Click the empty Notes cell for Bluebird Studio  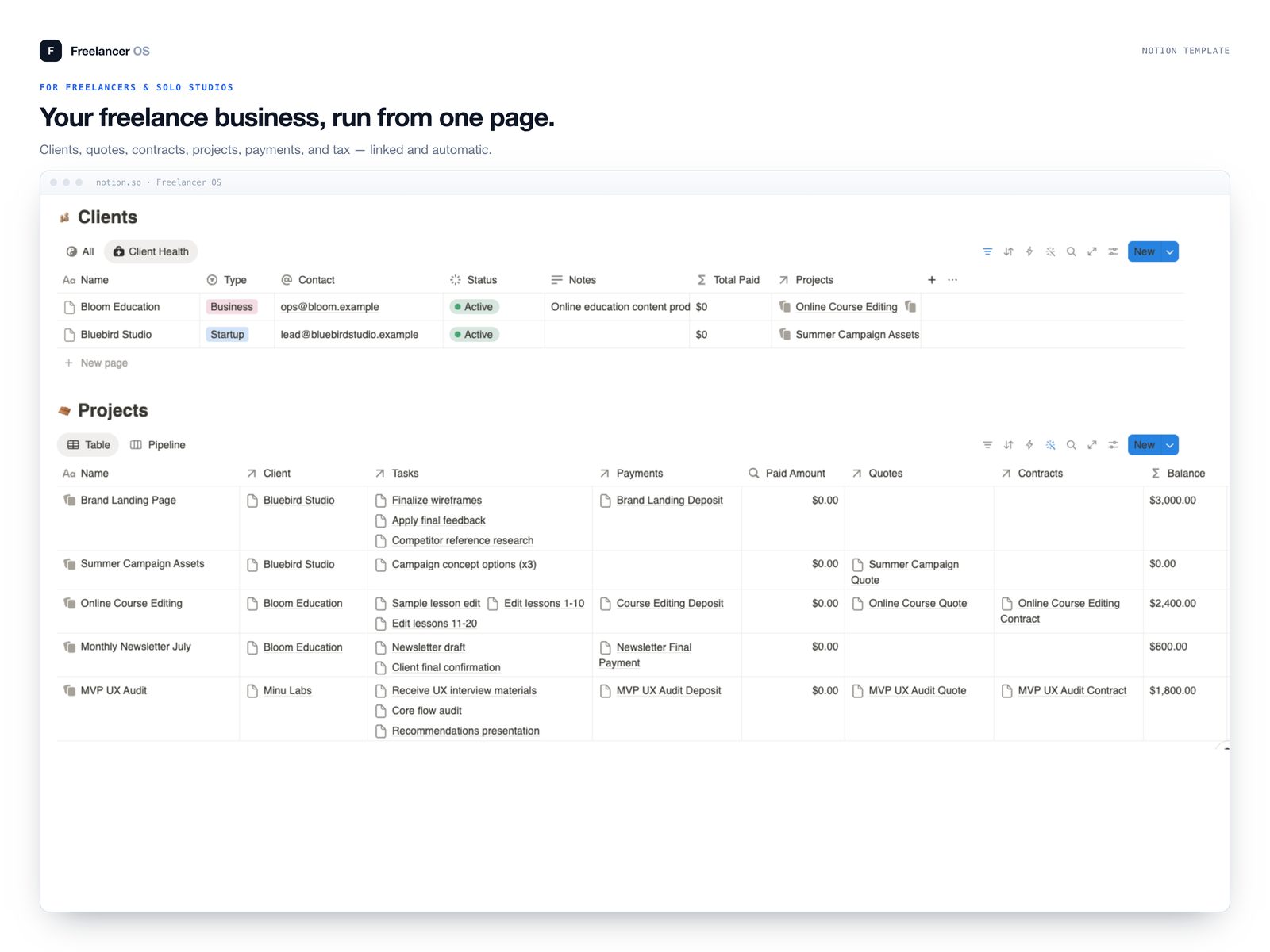(x=617, y=335)
